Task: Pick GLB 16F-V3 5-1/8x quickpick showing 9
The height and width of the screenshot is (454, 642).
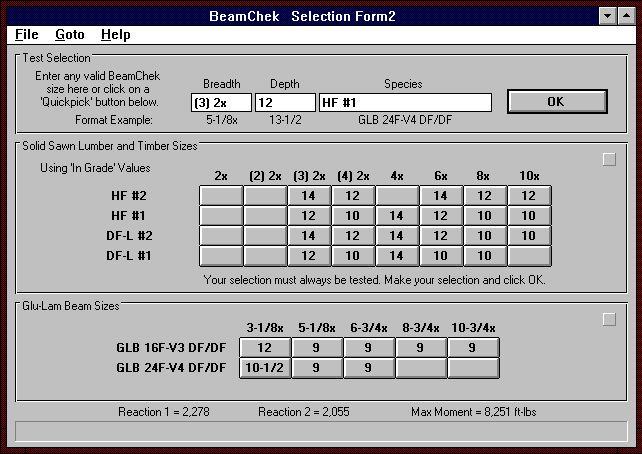Action: click(317, 348)
